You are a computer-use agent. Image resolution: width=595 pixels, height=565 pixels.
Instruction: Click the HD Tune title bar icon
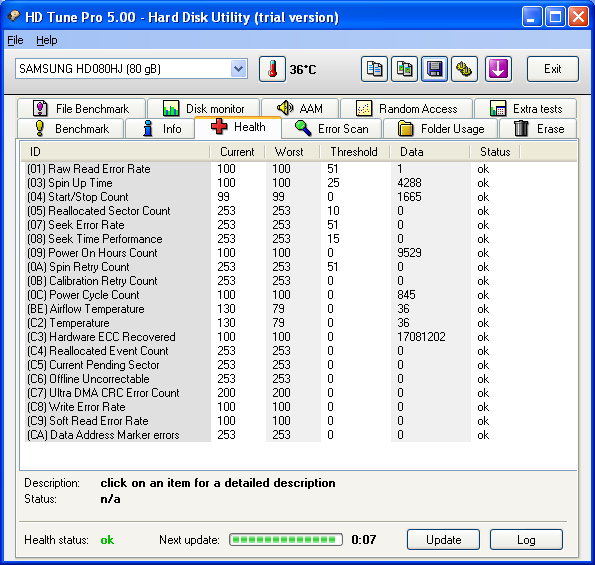[x=14, y=16]
